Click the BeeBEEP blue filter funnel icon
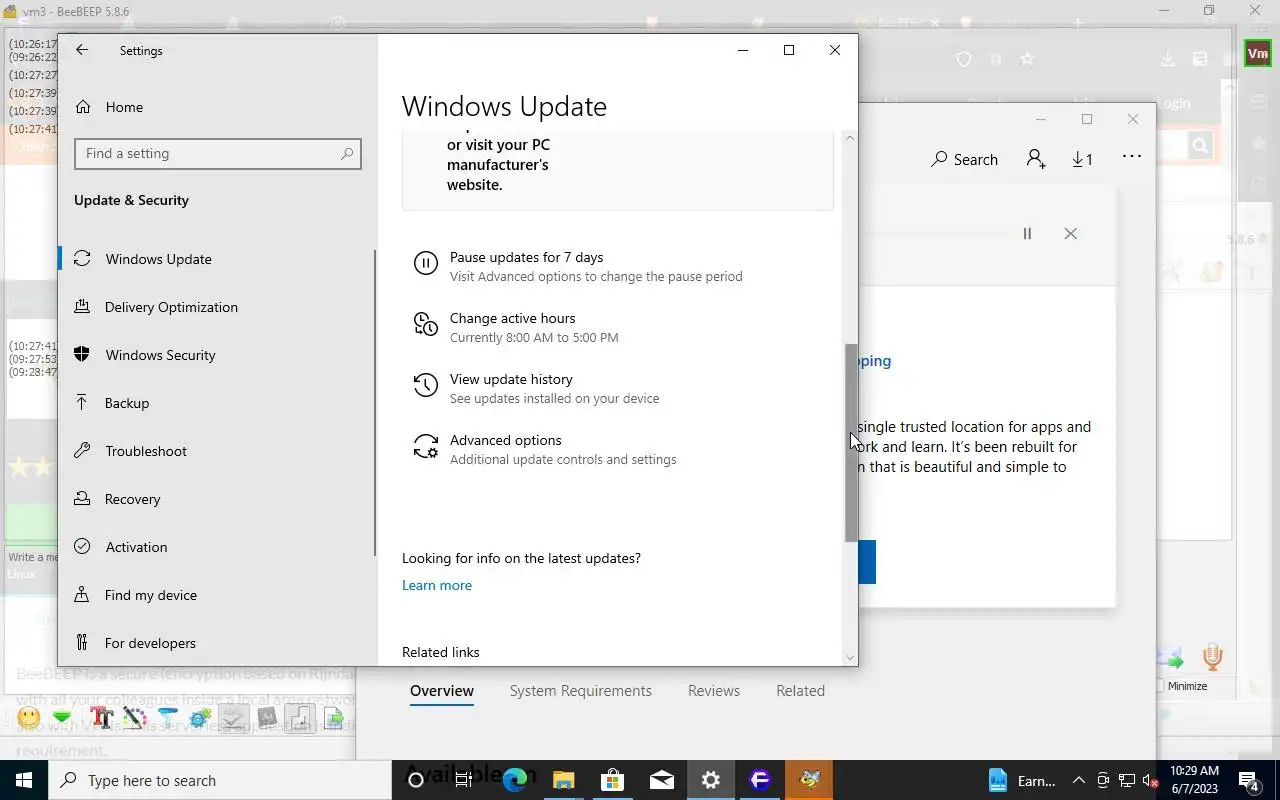The width and height of the screenshot is (1280, 800). 167,717
